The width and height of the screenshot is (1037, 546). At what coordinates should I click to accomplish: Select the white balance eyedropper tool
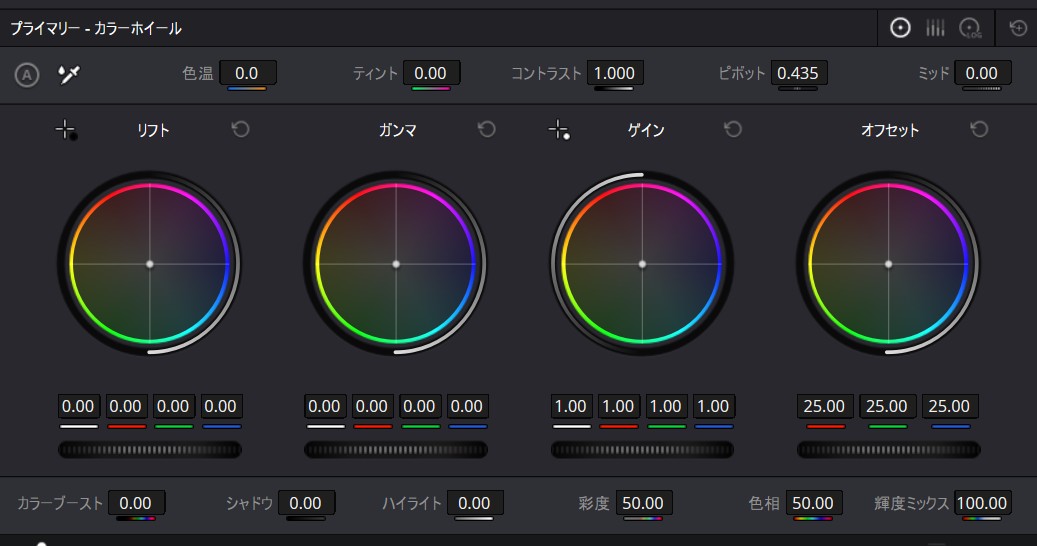tap(68, 74)
